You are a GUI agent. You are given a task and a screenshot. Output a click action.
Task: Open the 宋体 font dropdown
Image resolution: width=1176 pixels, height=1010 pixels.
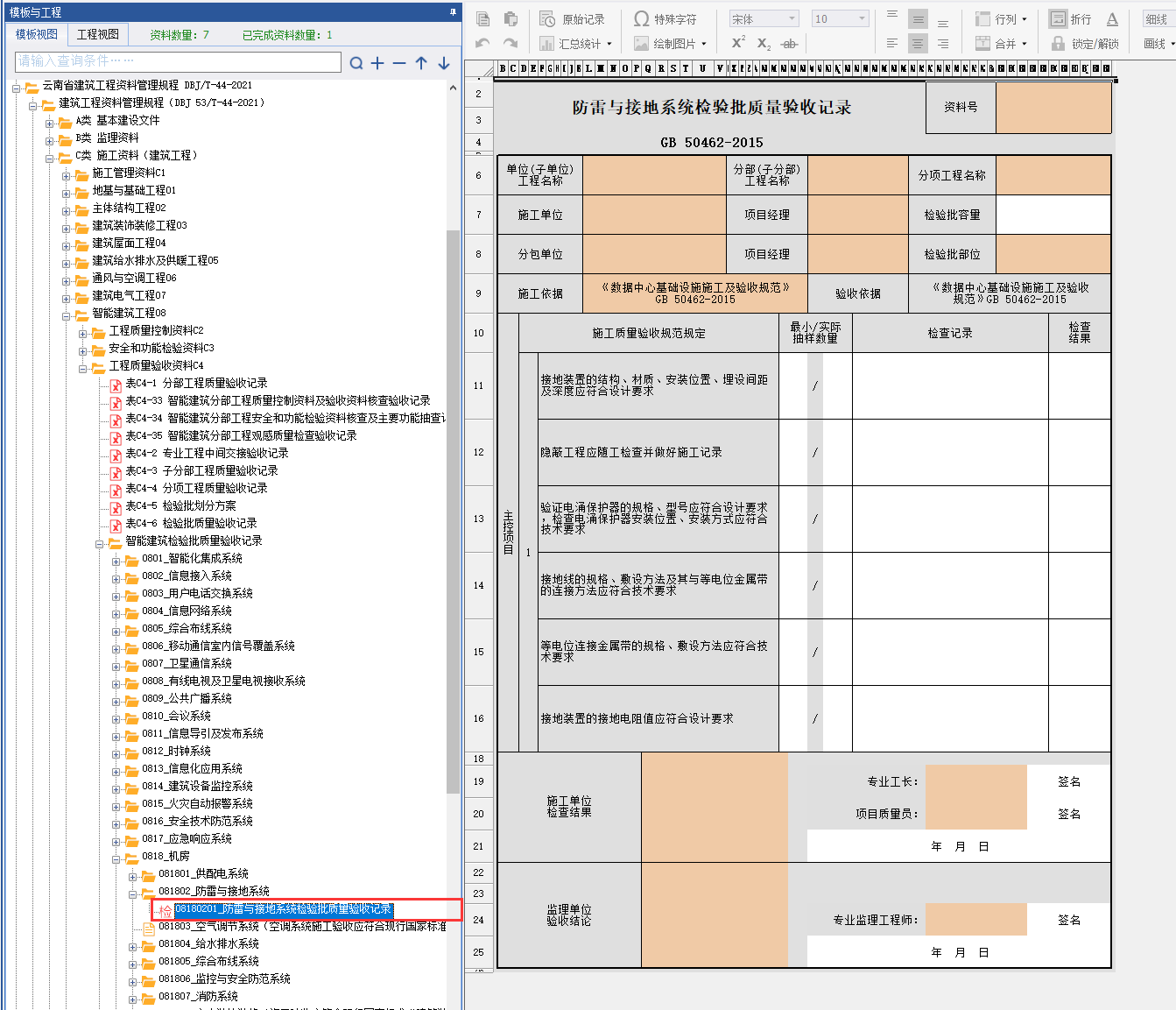click(764, 18)
